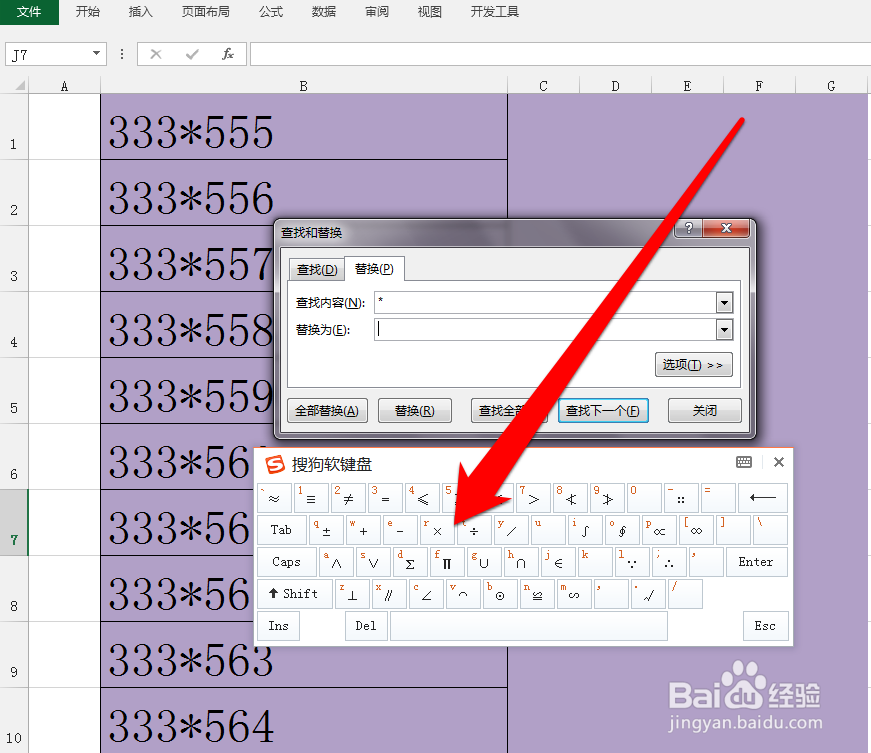This screenshot has width=871, height=753.
Task: Open the 文件 File menu
Action: [x=29, y=12]
